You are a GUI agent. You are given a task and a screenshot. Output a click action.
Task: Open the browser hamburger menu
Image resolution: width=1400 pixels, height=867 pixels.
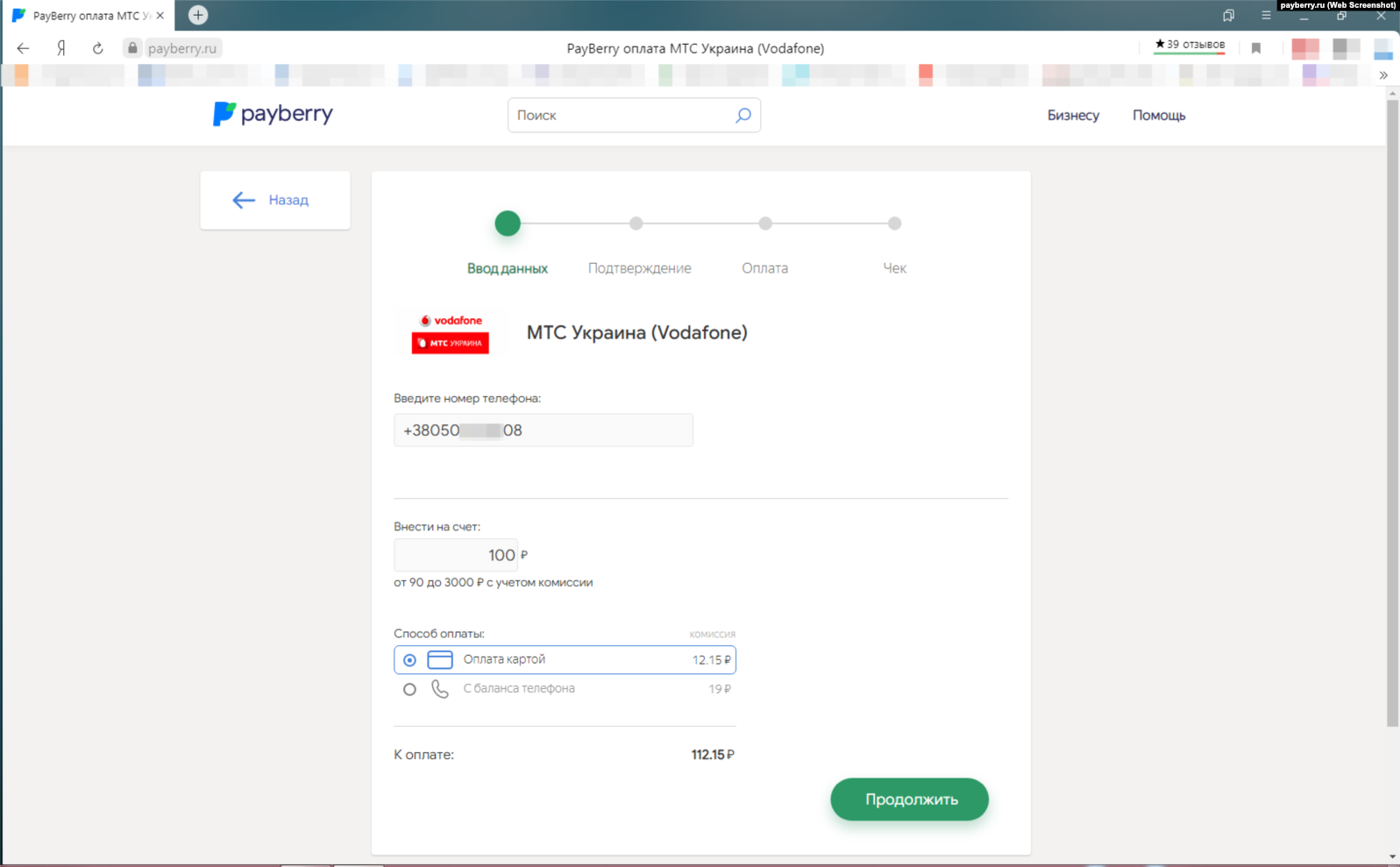(1266, 15)
